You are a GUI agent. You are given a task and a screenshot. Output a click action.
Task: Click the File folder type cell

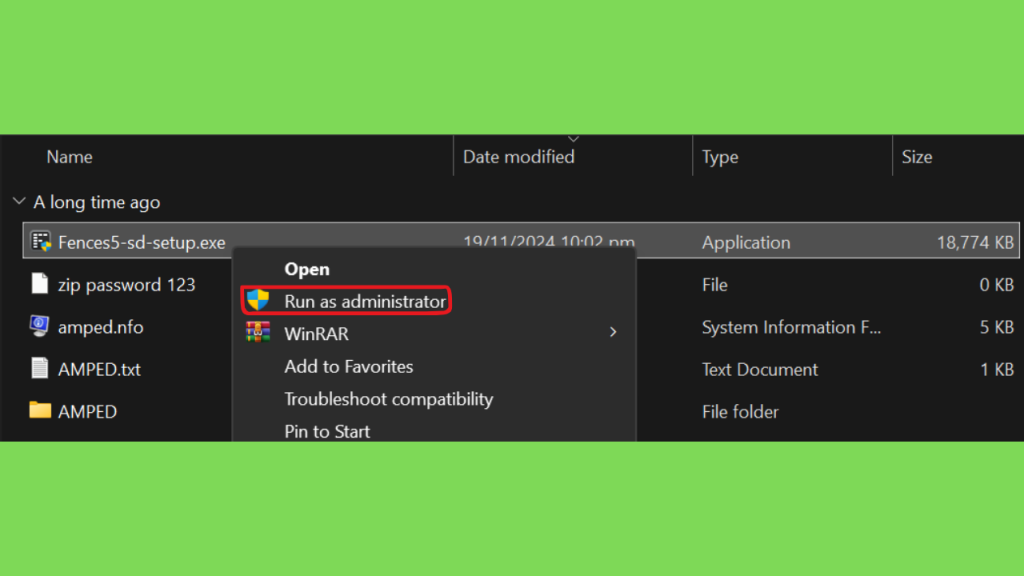tap(740, 412)
